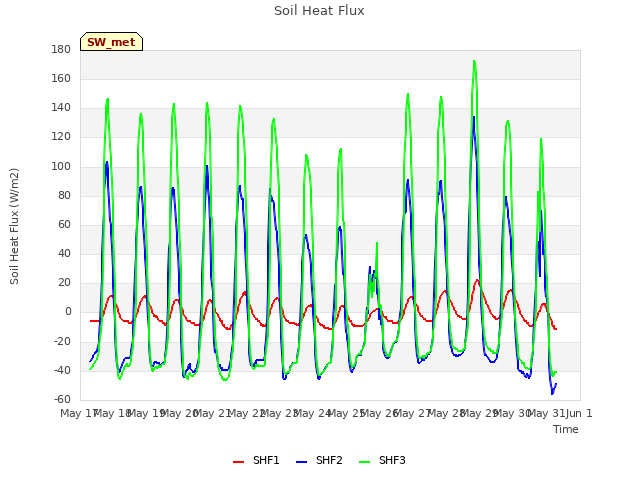This screenshot has height=480, width=640.
Task: Click the Jun 1 x-axis date label
Action: 579,413
